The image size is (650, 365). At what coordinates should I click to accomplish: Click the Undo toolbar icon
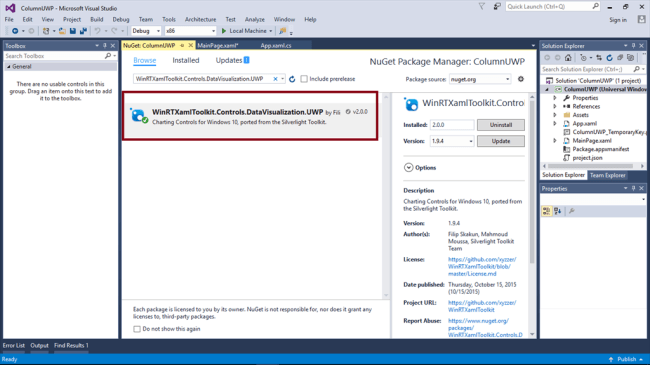click(x=97, y=31)
